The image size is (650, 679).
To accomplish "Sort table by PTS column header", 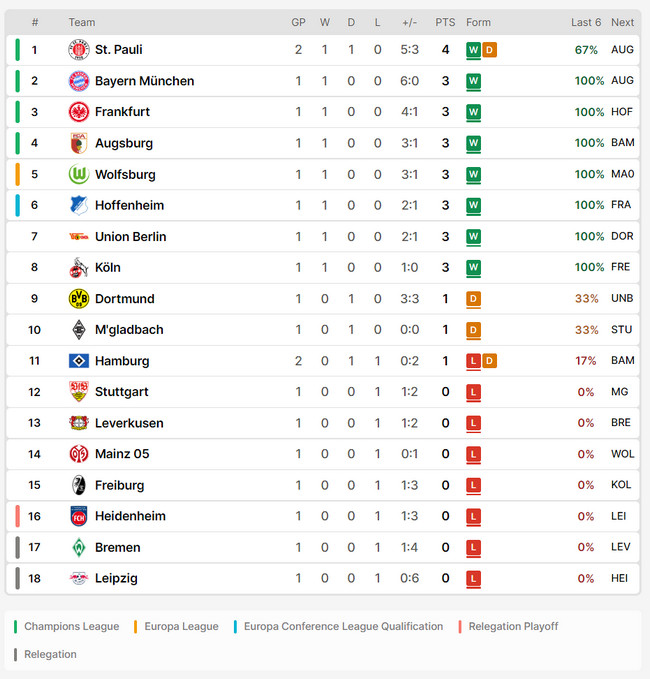I will click(445, 23).
